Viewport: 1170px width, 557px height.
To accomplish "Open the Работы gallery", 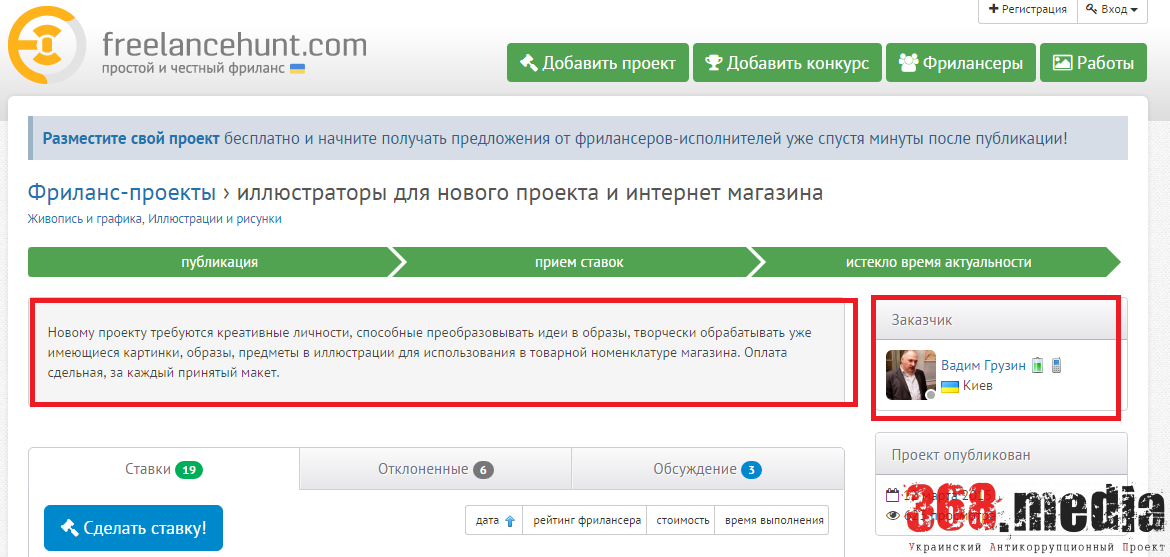I will [1092, 63].
